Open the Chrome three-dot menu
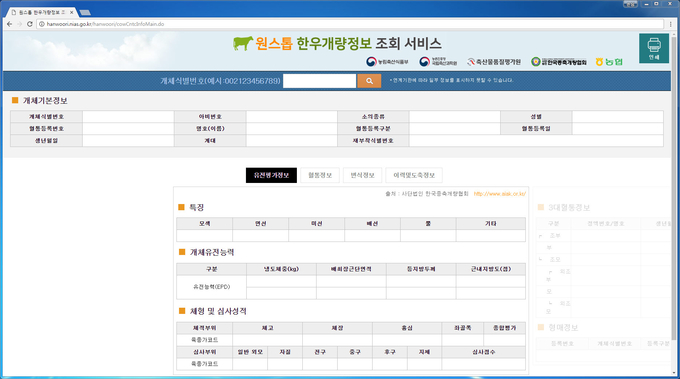The height and width of the screenshot is (379, 680). point(670,24)
